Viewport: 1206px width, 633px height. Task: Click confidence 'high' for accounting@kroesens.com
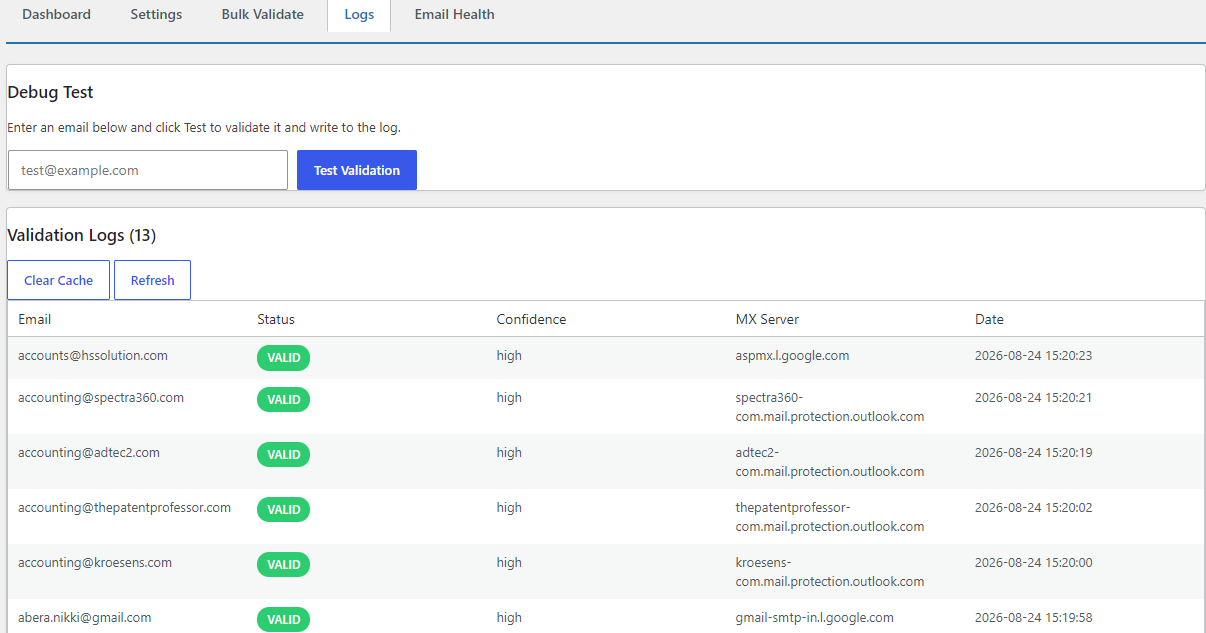click(x=509, y=562)
